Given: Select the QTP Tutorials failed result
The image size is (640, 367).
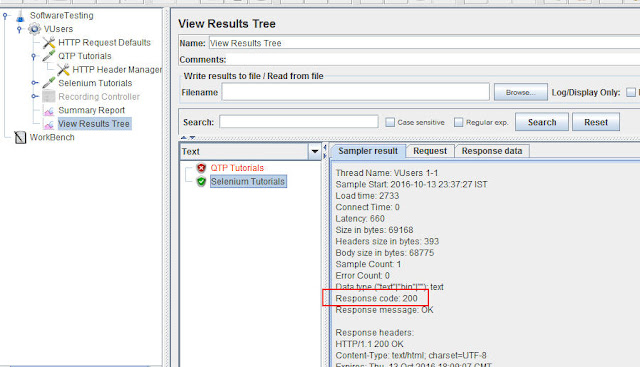Looking at the screenshot, I should pos(237,168).
